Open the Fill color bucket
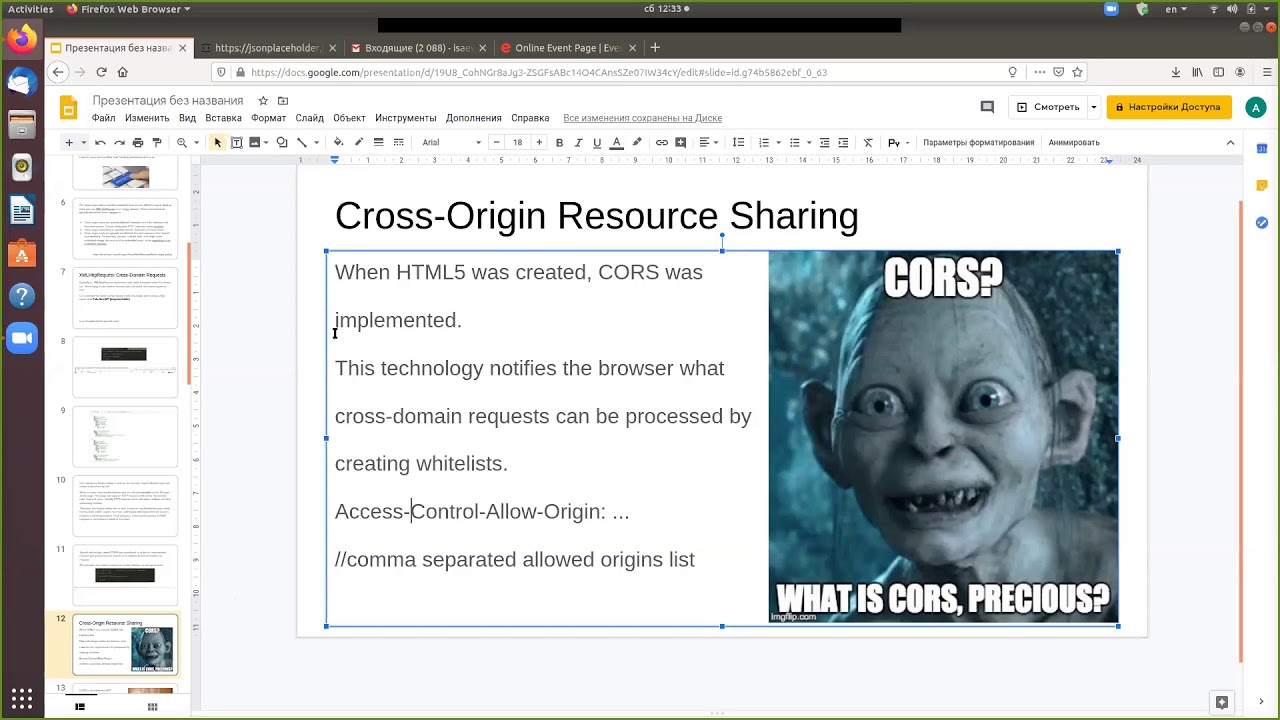The image size is (1280, 720). tap(339, 142)
